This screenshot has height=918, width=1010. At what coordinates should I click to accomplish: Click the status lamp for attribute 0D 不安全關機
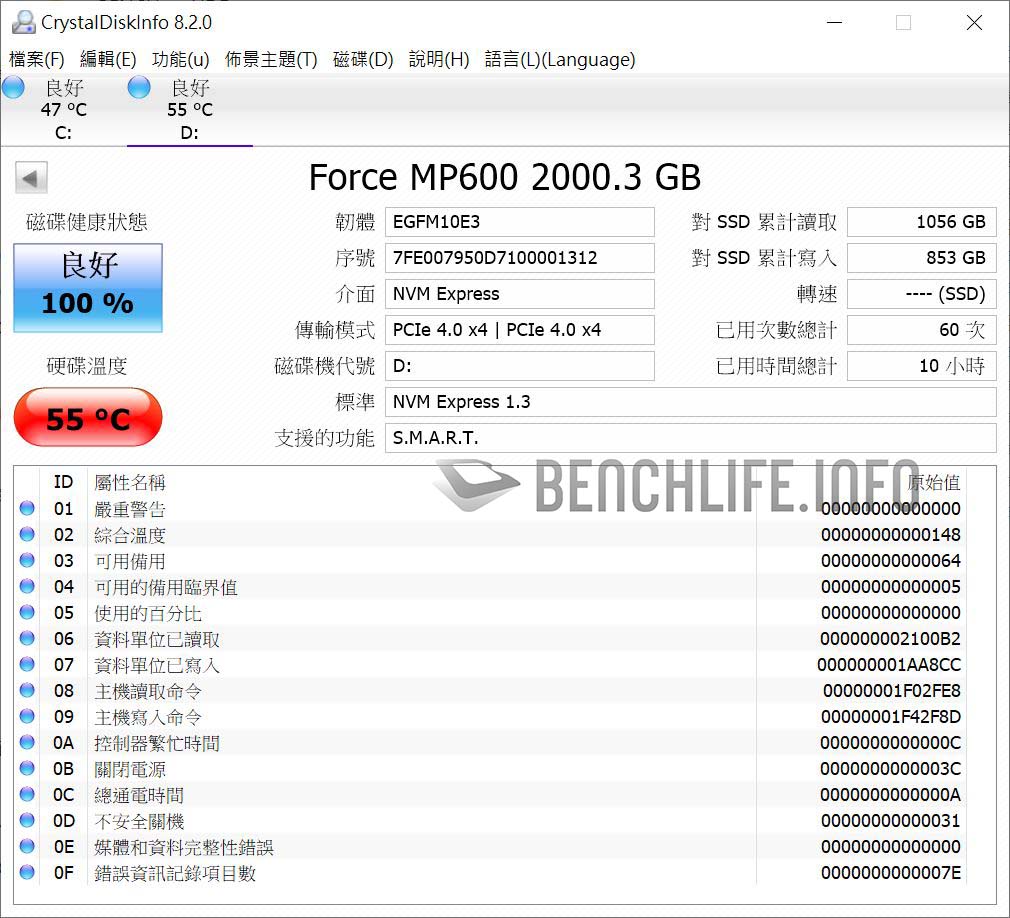25,821
